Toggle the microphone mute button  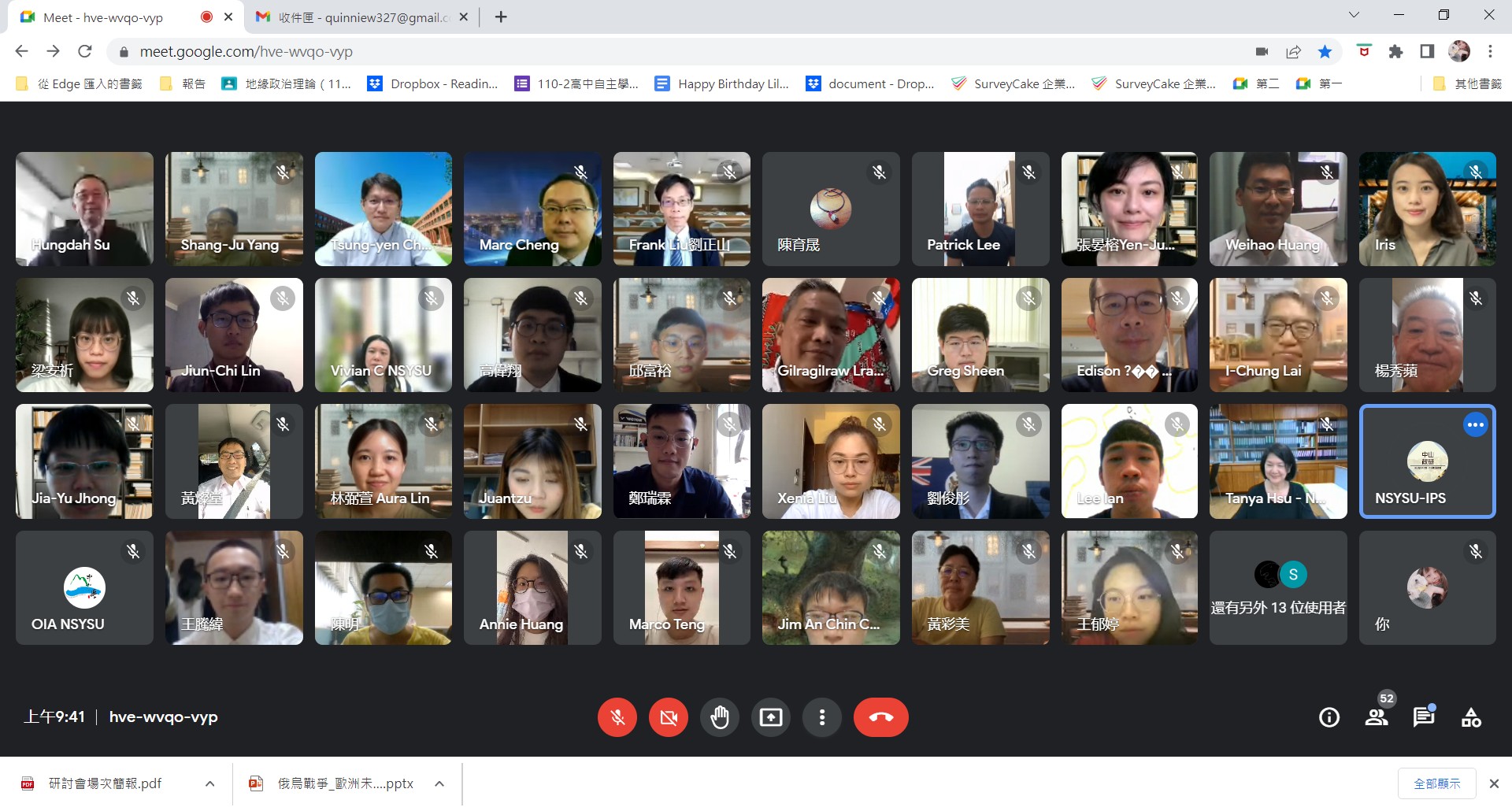pos(617,717)
